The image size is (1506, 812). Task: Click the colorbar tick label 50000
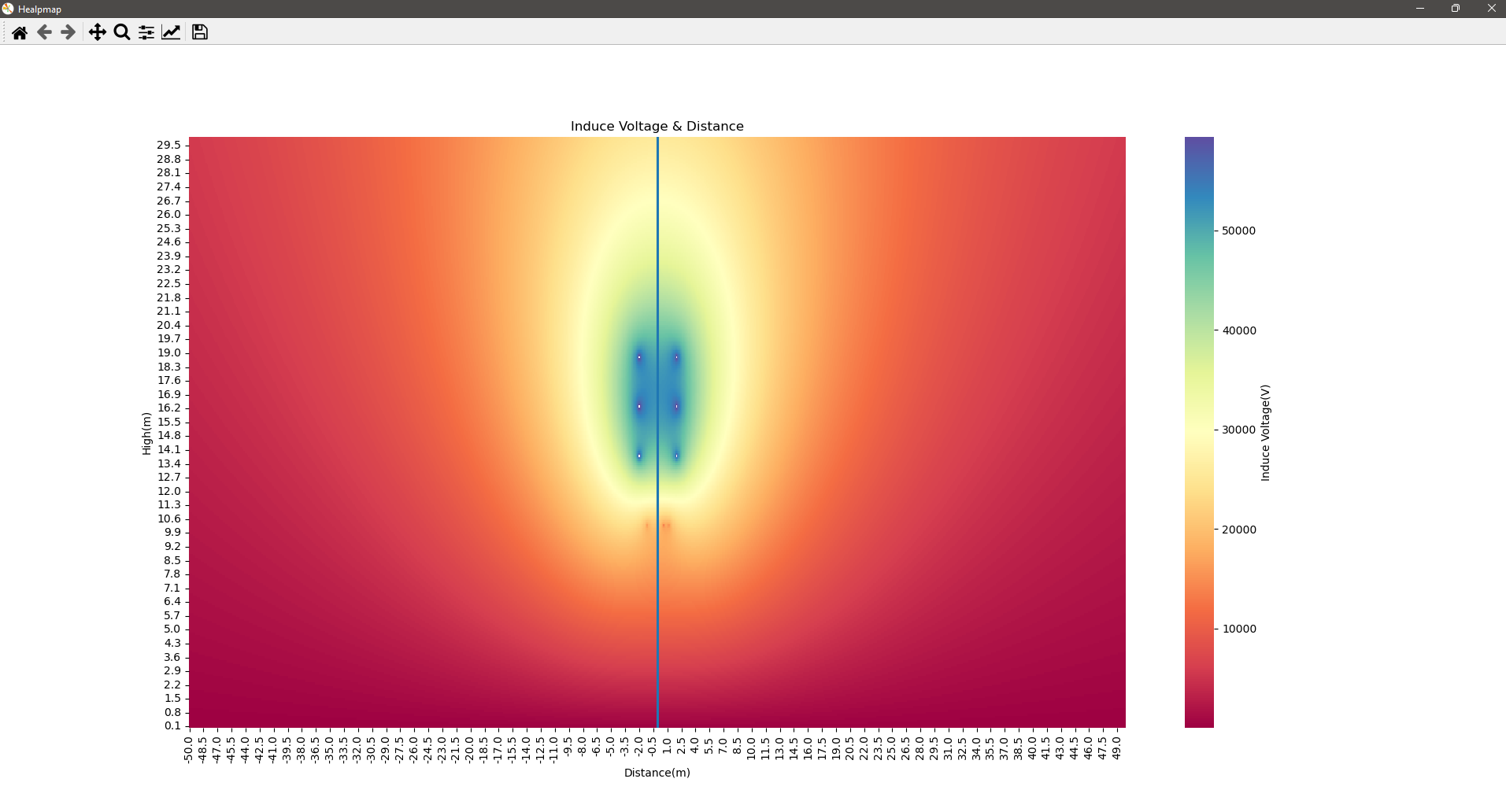[x=1239, y=231]
